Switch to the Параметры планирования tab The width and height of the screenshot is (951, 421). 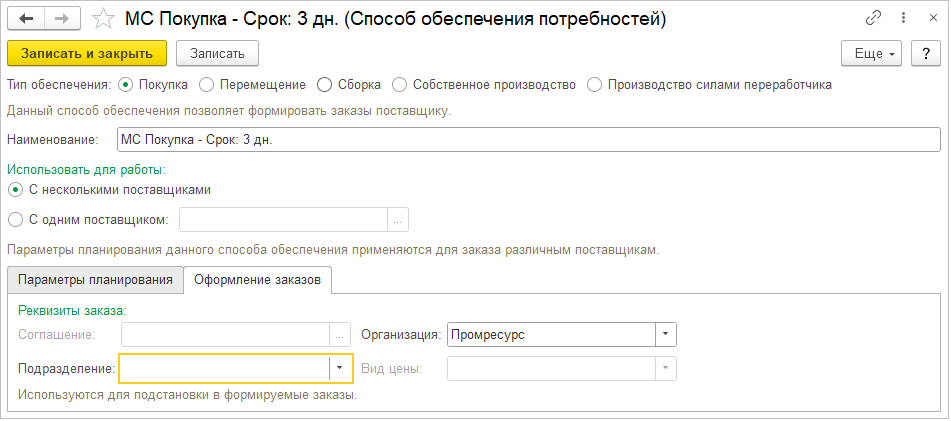[x=95, y=280]
